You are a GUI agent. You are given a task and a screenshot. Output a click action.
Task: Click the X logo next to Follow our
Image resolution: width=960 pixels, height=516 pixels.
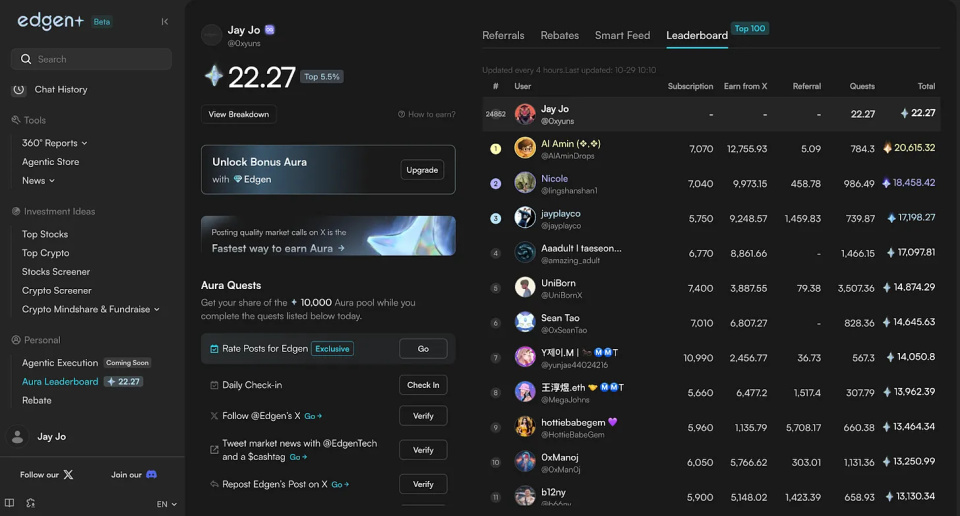click(x=69, y=474)
